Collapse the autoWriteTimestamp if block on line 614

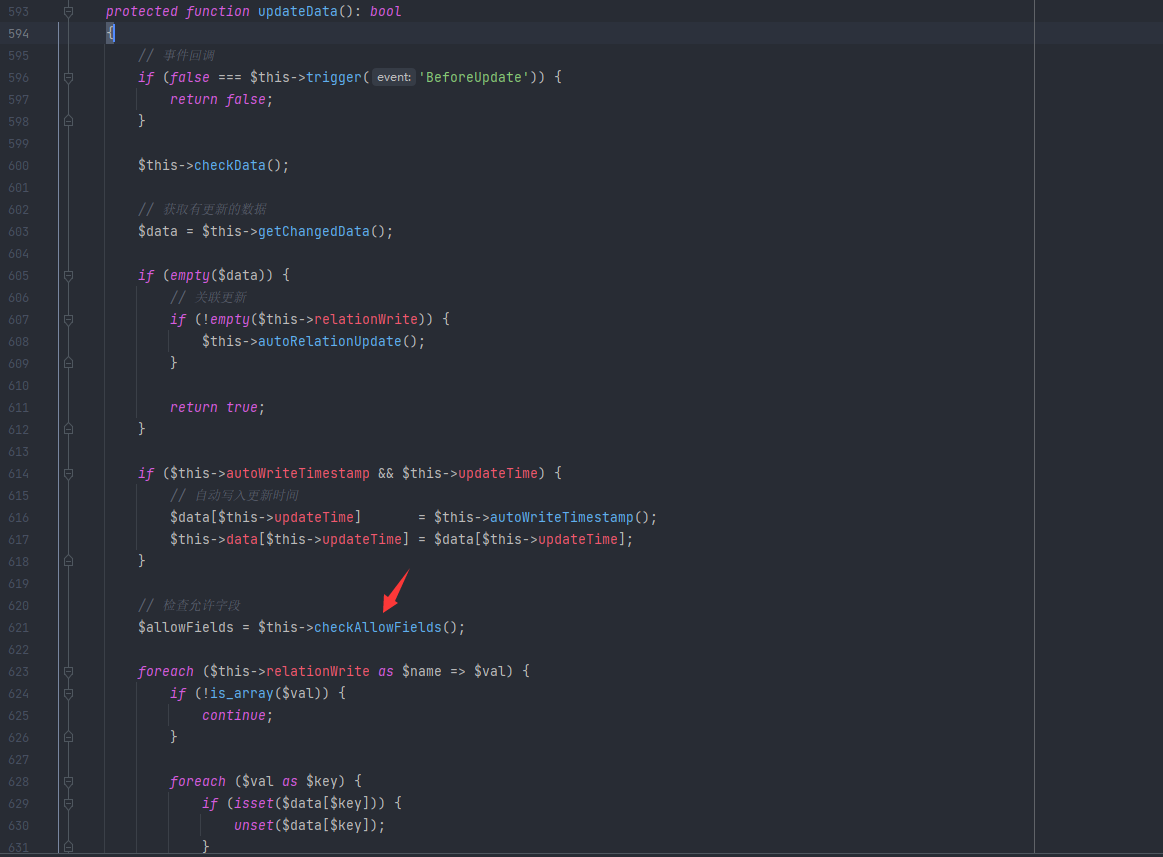point(68,473)
